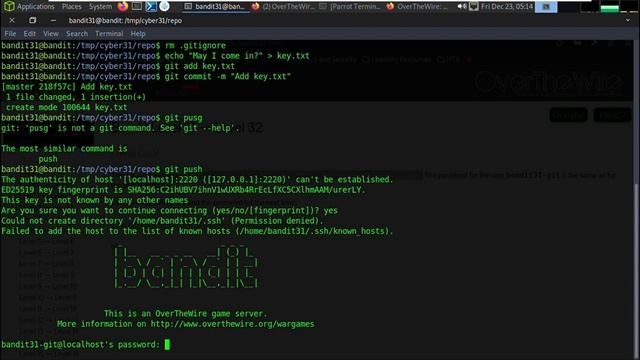
Task: Click the "'pusg' is not a git command" line
Action: pos(120,128)
